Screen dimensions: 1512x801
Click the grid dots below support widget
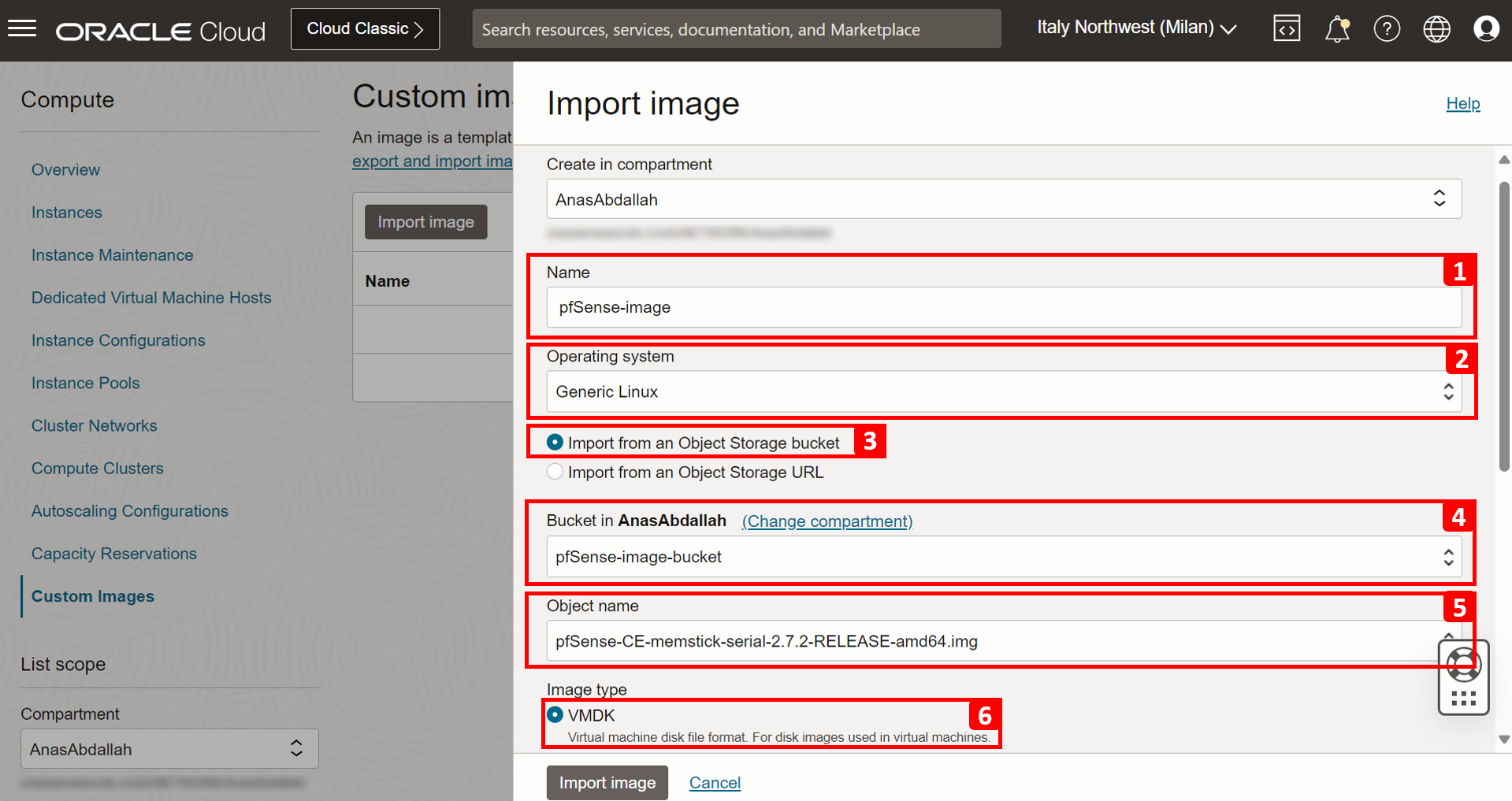[x=1463, y=699]
